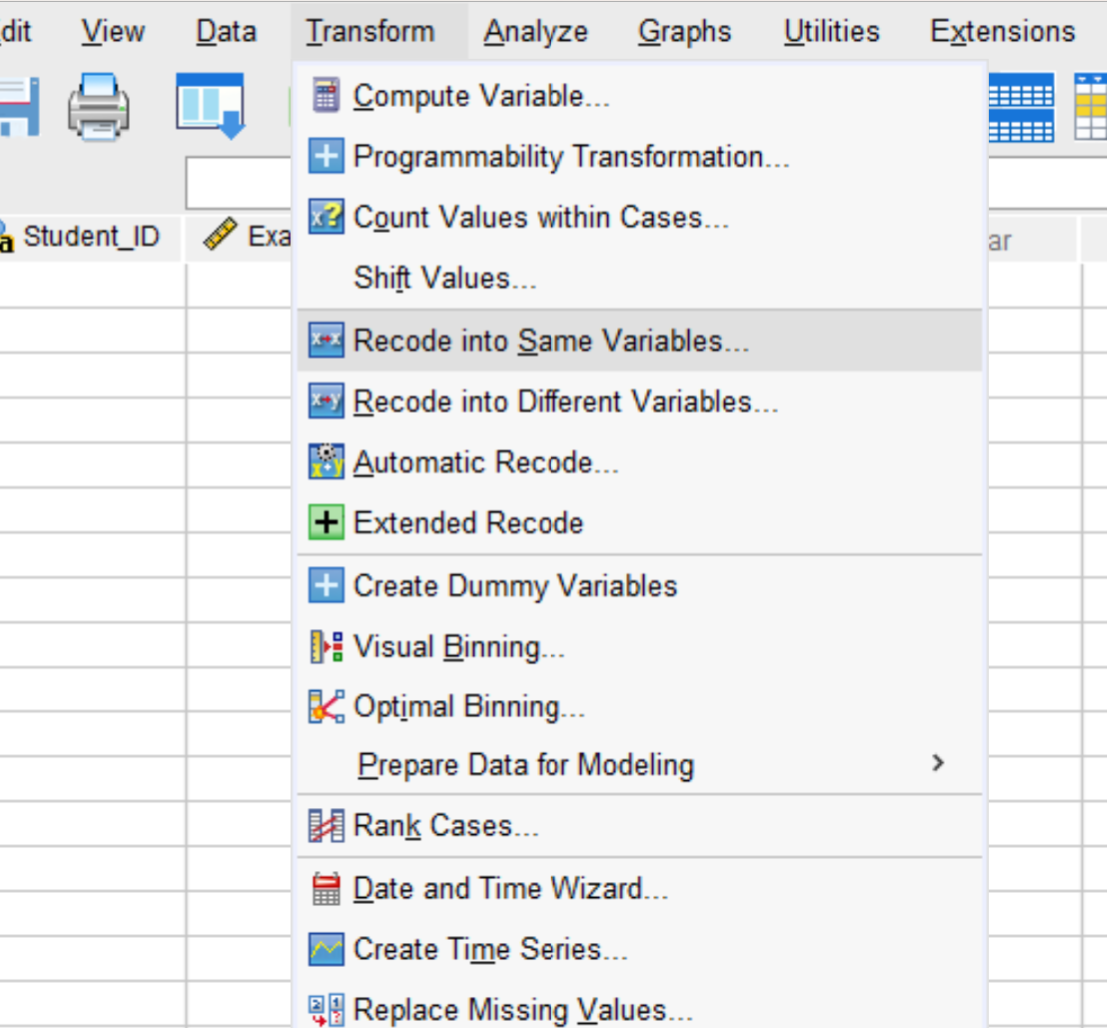Click the cell editor input field
1107x1028 pixels.
pos(239,183)
